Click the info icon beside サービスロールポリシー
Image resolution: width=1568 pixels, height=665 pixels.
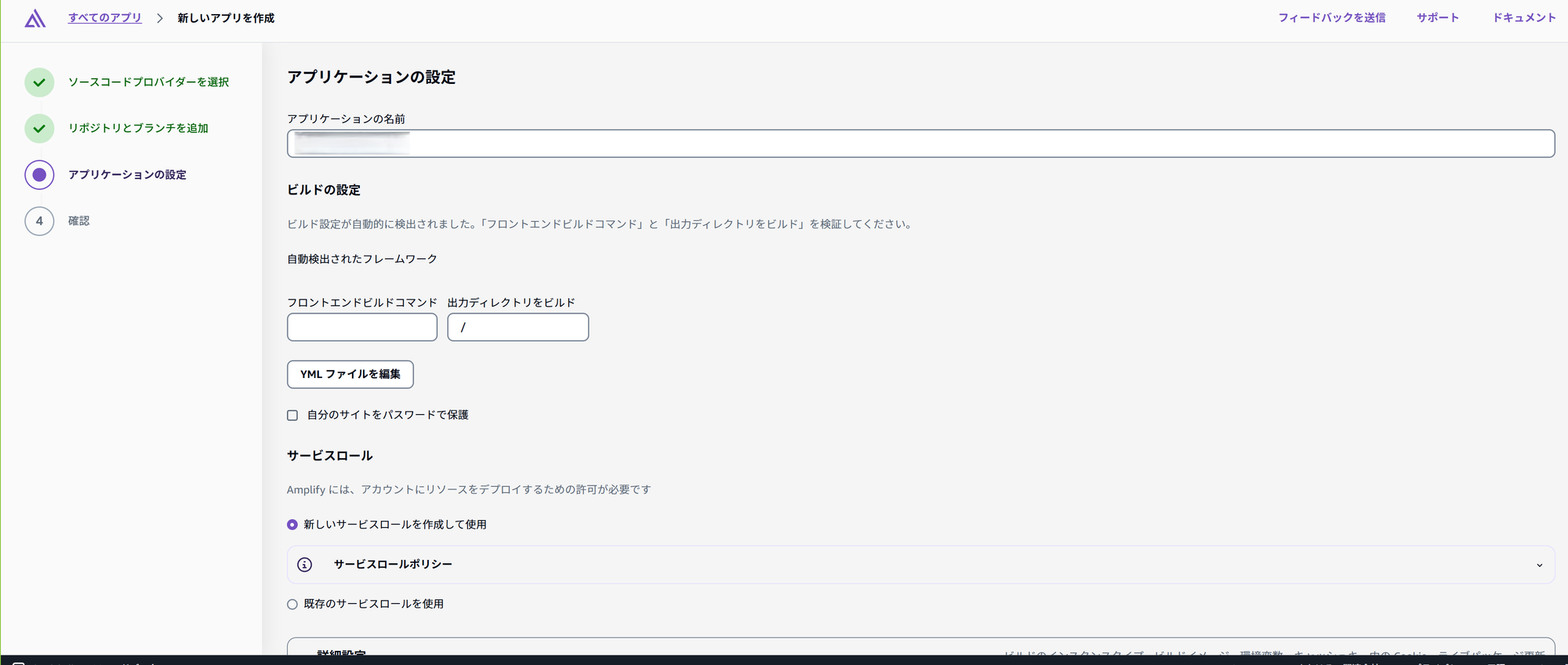[305, 565]
